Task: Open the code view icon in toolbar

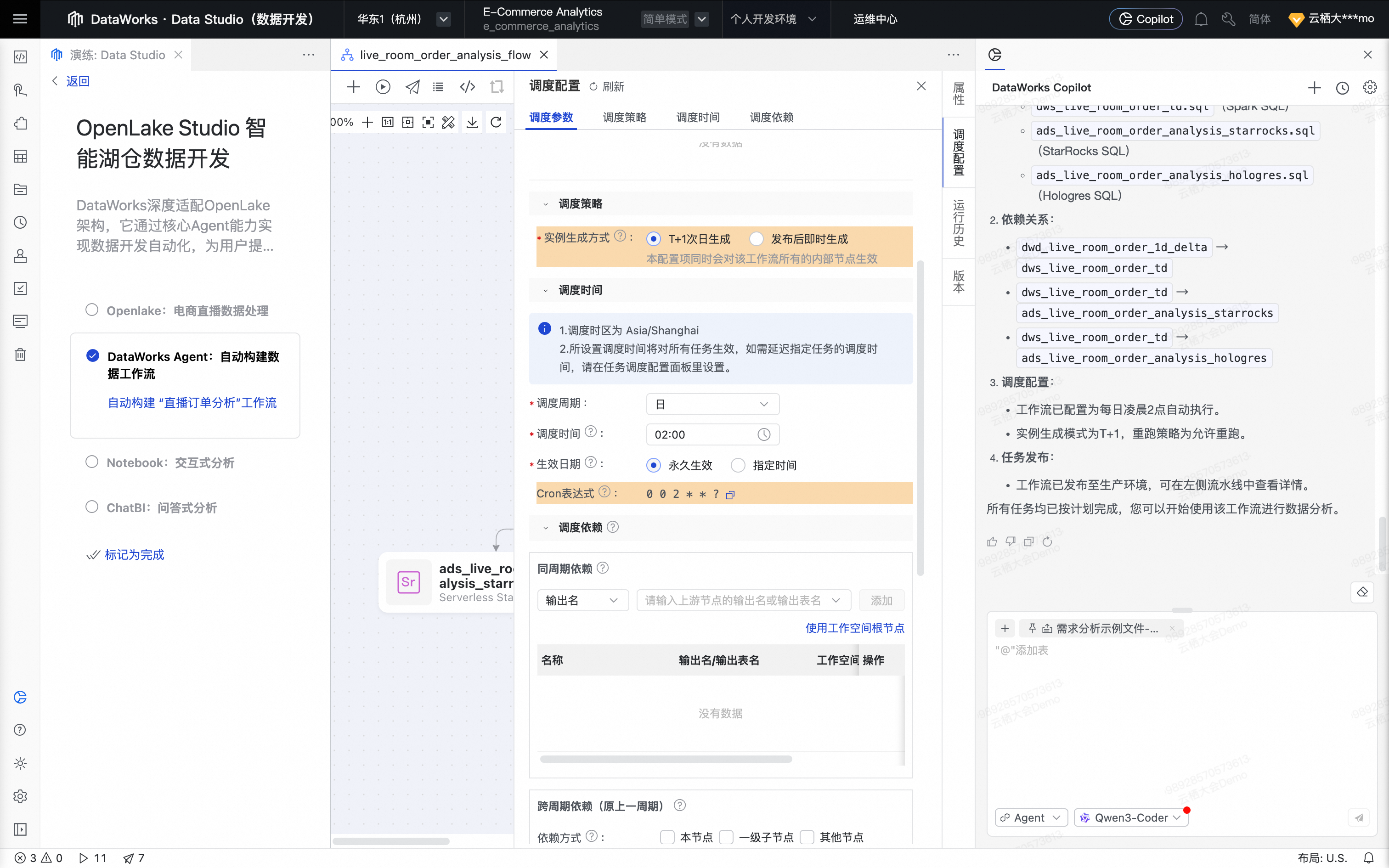Action: [467, 87]
